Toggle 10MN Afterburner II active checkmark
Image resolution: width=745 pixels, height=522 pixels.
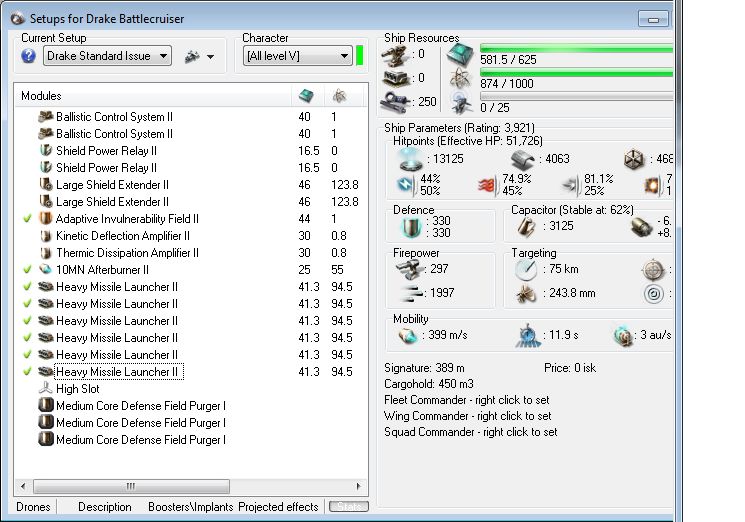pos(28,269)
